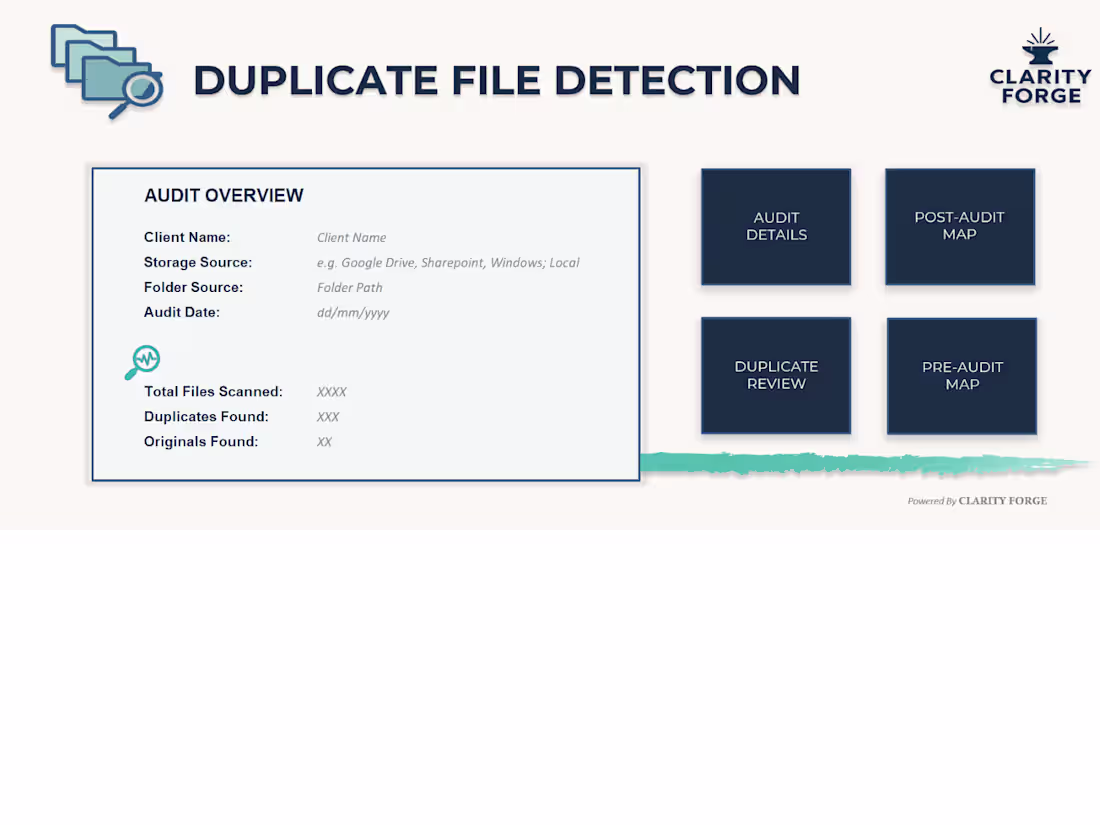Click the green magnifying glass analytics icon
This screenshot has width=1100, height=825.
(x=142, y=362)
